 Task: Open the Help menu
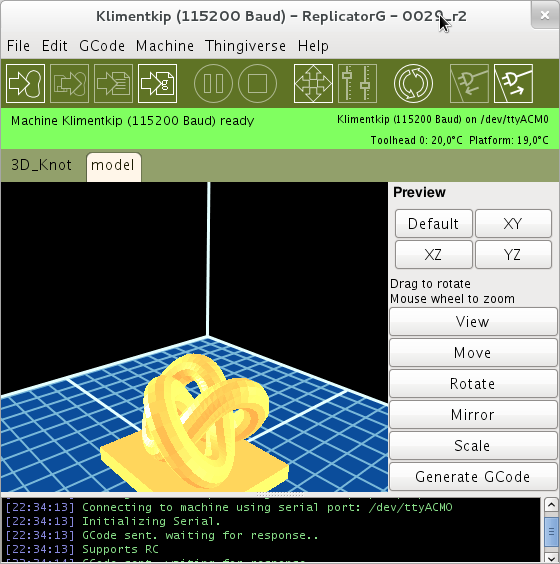[x=313, y=46]
